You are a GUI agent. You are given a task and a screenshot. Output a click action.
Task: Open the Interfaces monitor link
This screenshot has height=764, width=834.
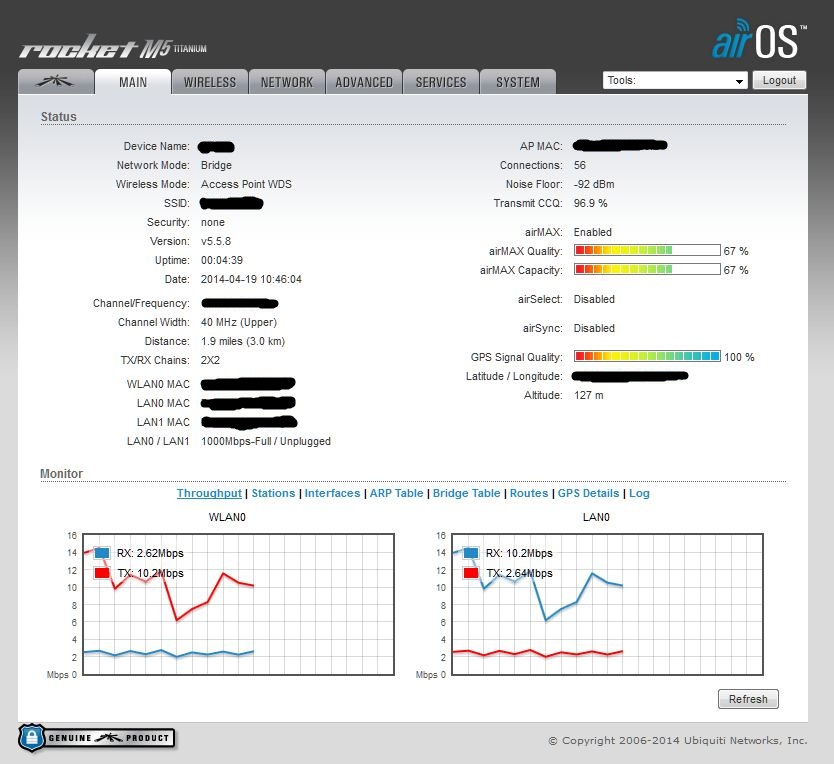332,493
